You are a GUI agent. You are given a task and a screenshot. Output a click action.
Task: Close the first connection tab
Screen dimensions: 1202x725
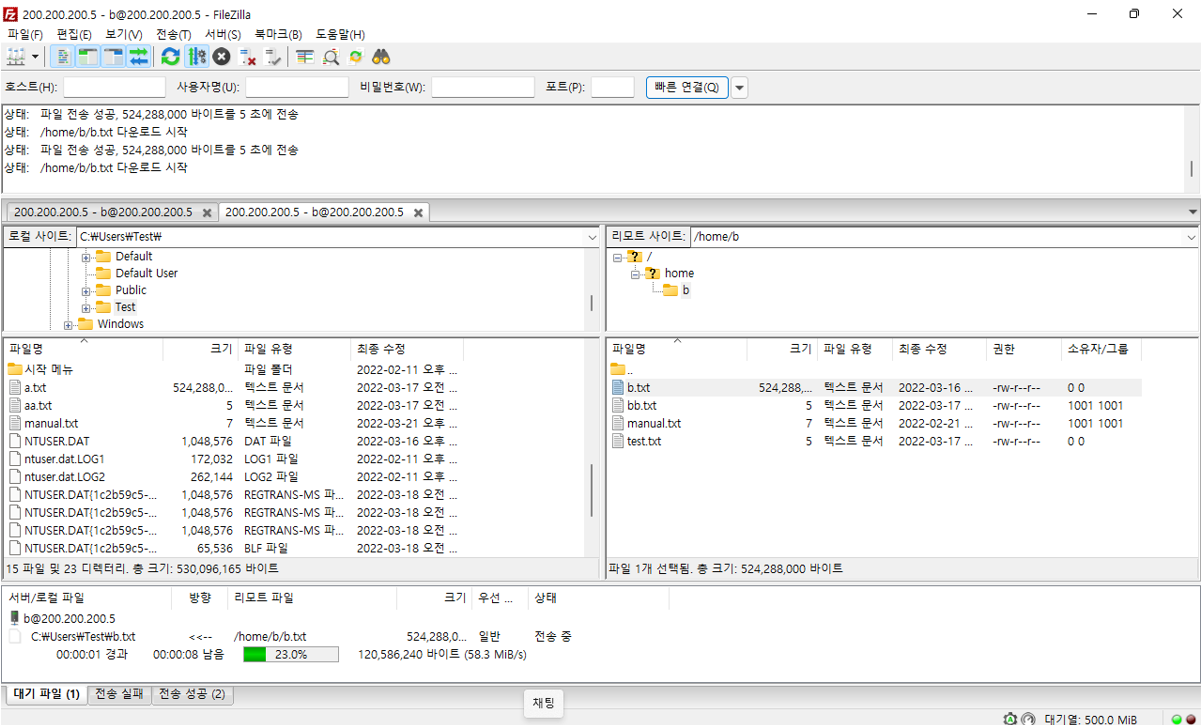click(x=207, y=213)
